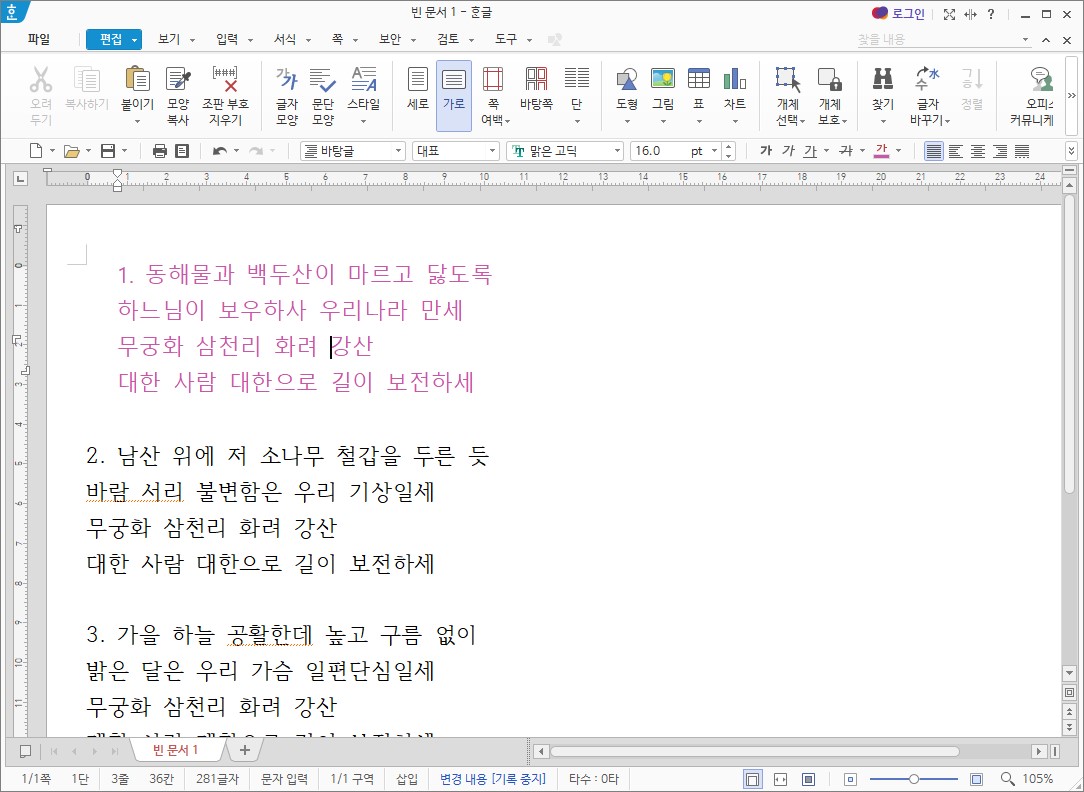Expand the 찾기 dropdown arrow
This screenshot has height=792, width=1084.
(x=883, y=122)
